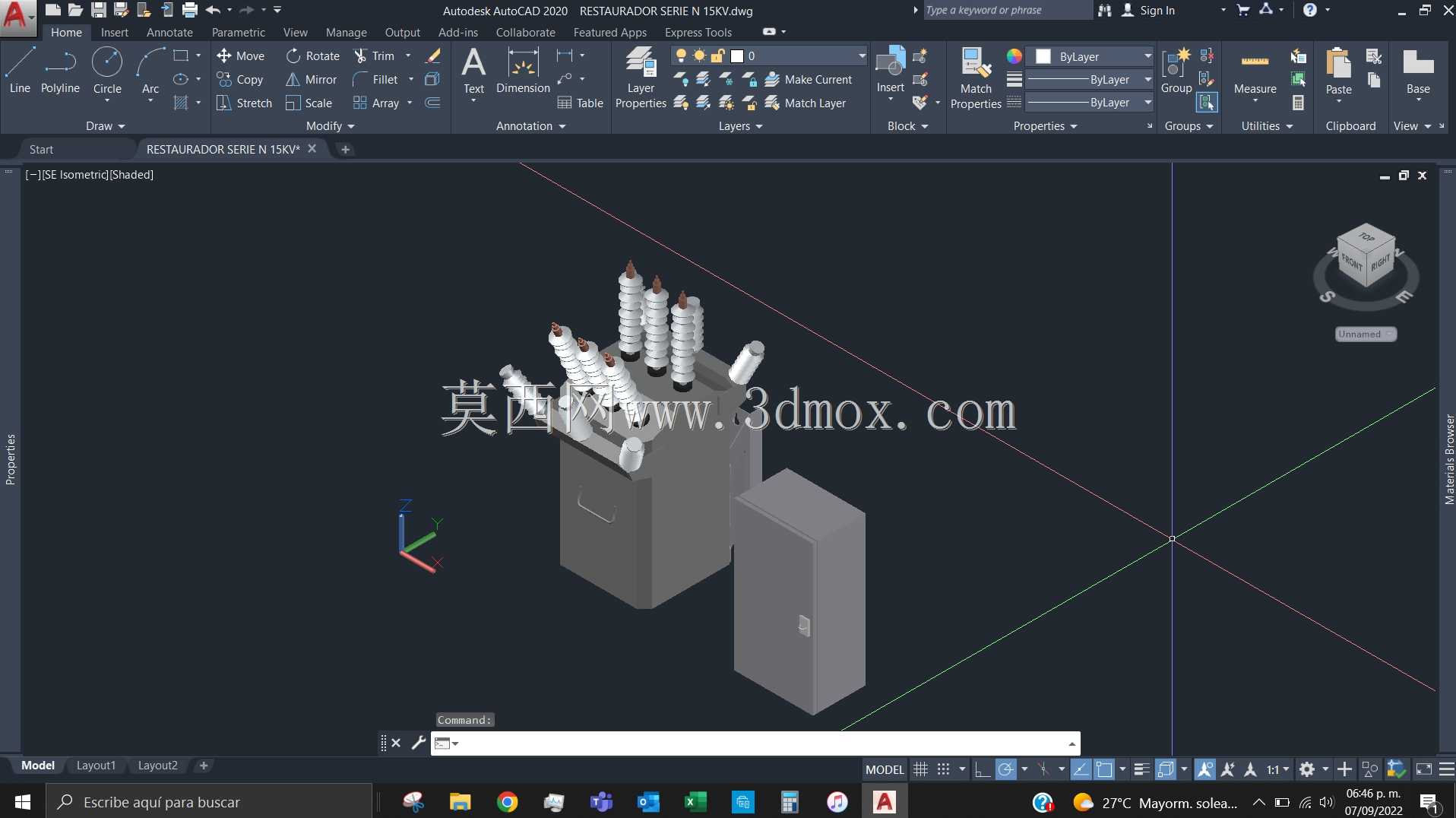Click the Group tool

click(x=1176, y=71)
